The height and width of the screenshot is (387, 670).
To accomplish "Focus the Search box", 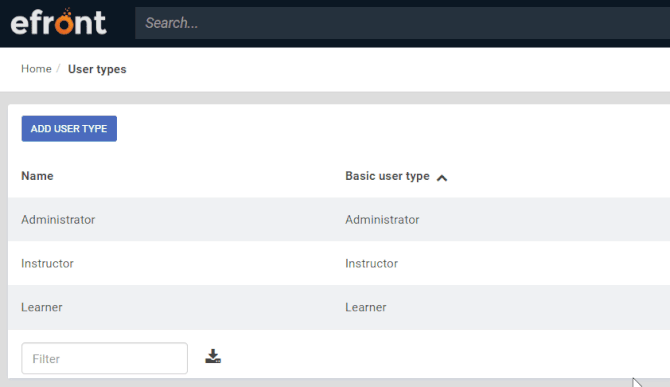I will pyautogui.click(x=403, y=23).
